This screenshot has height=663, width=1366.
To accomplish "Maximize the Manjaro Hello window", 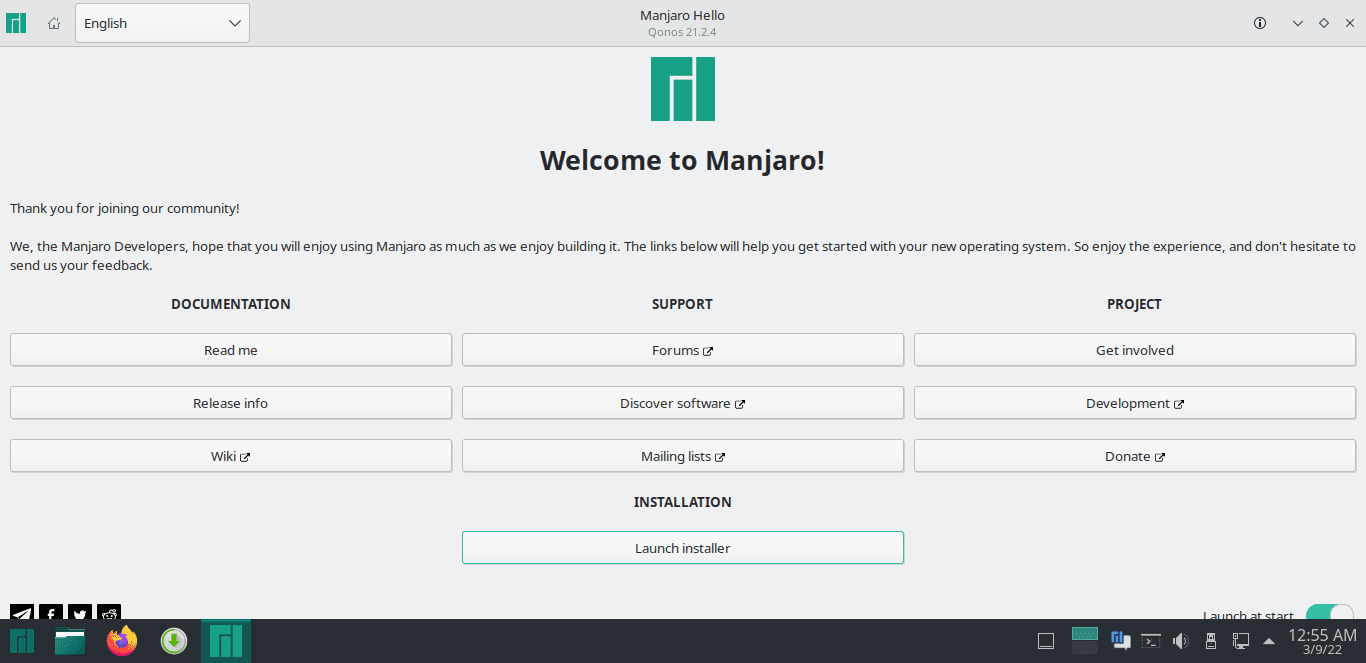I will 1324,23.
